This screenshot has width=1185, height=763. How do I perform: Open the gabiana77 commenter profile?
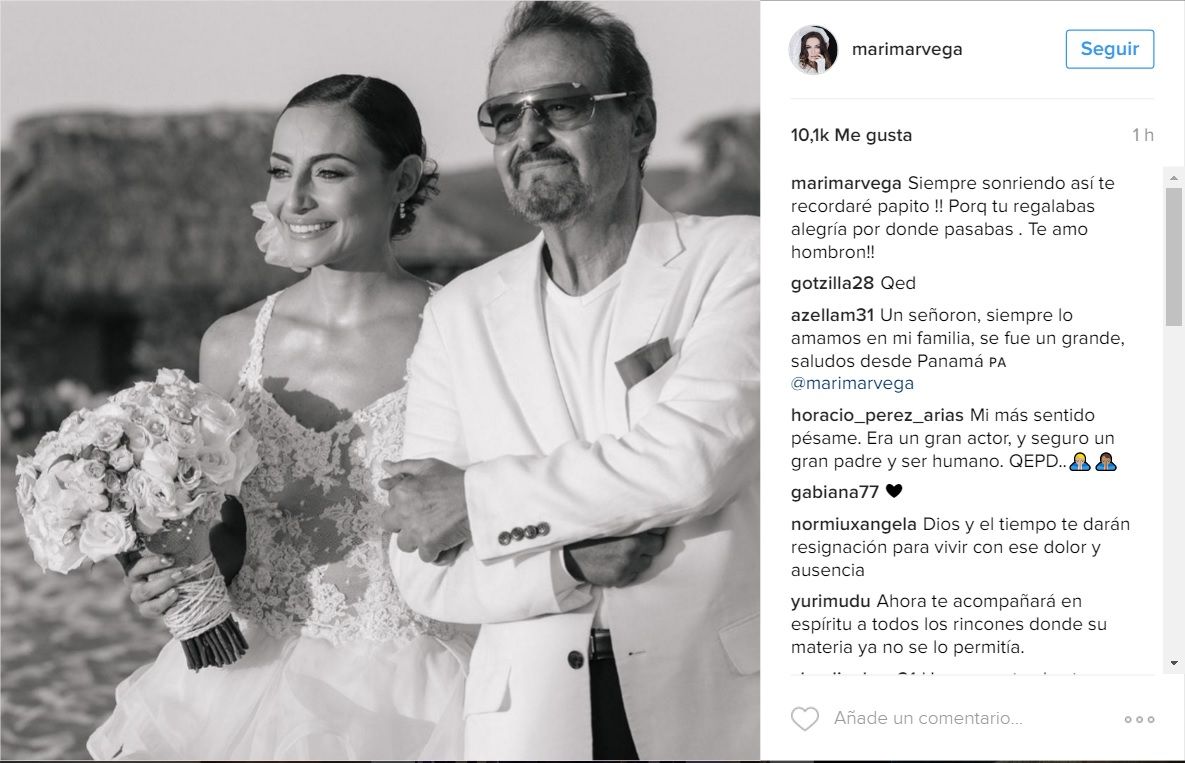point(834,493)
